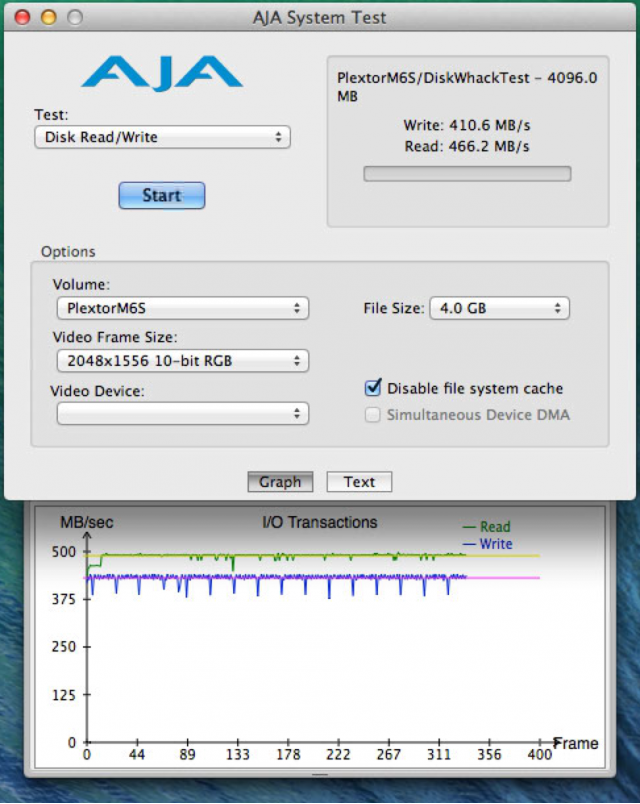
Task: Switch to the Text view tab
Action: pos(359,482)
